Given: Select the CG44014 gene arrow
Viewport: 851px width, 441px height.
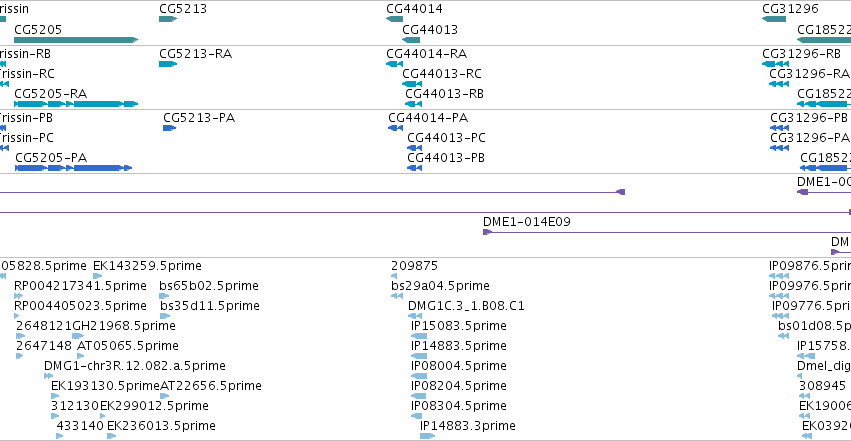Looking at the screenshot, I should (395, 19).
